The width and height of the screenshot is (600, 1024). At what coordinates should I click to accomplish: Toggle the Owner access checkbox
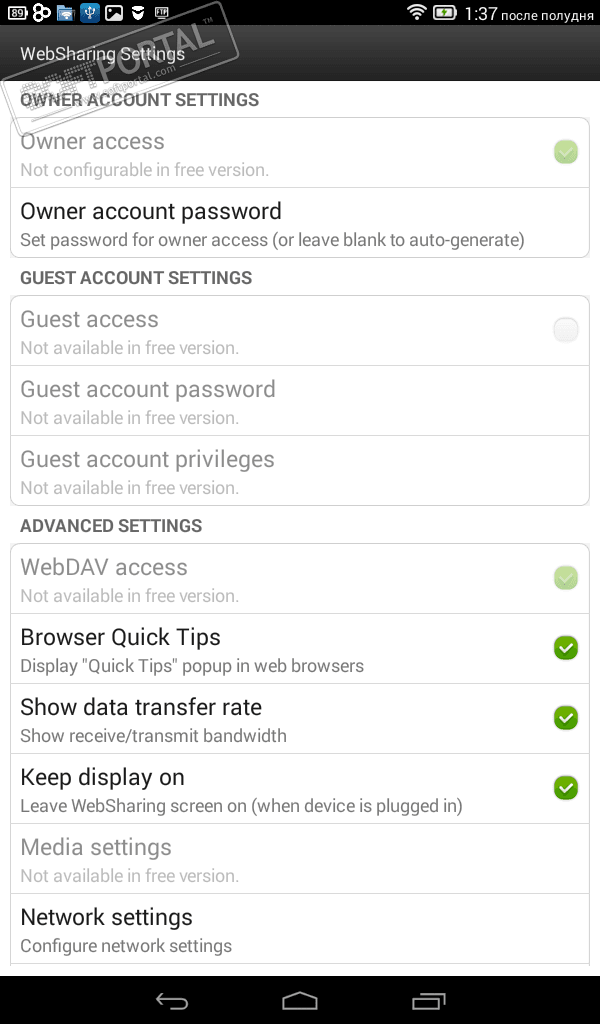tap(566, 152)
